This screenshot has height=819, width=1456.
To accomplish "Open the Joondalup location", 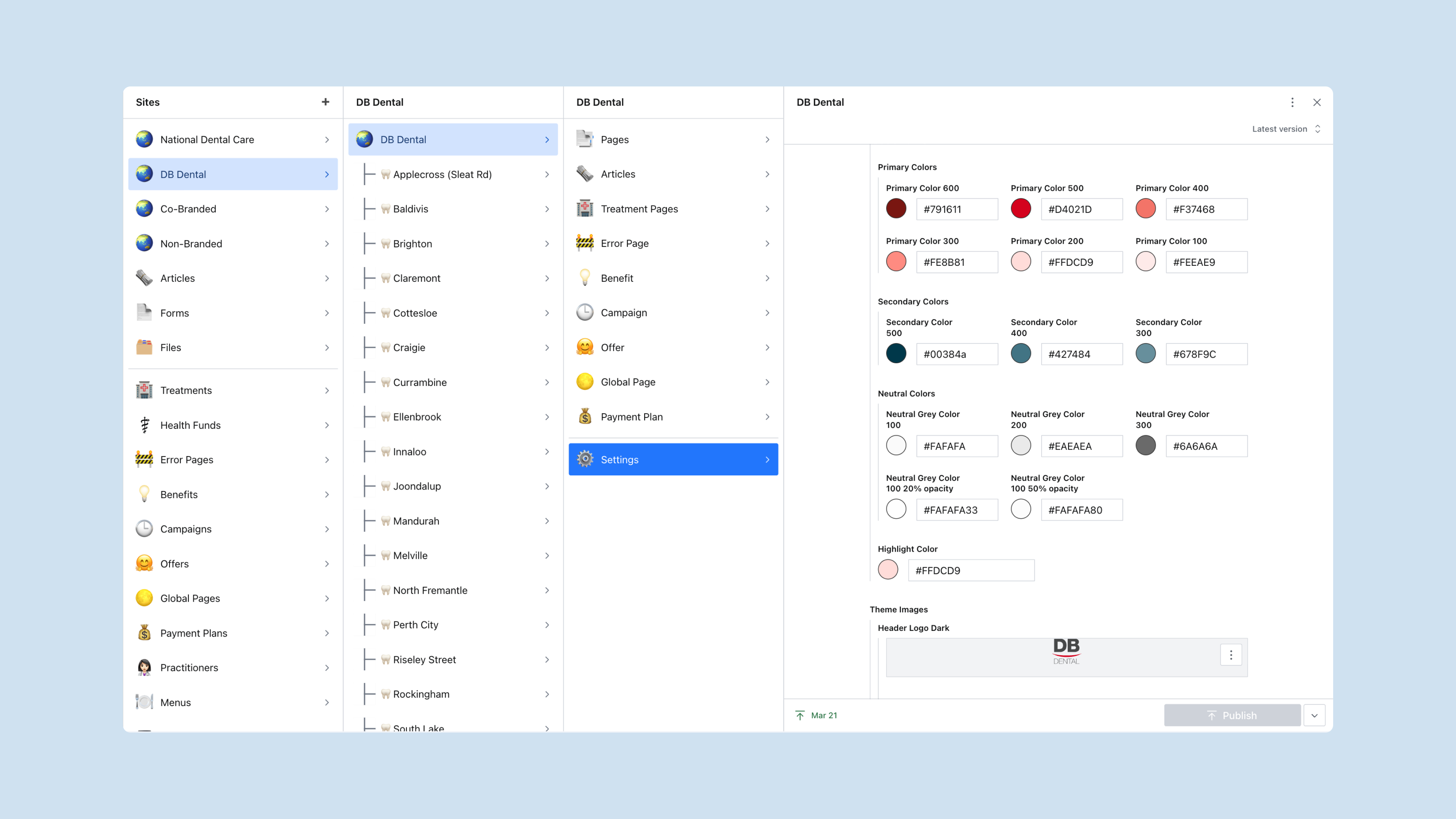I will [x=453, y=486].
